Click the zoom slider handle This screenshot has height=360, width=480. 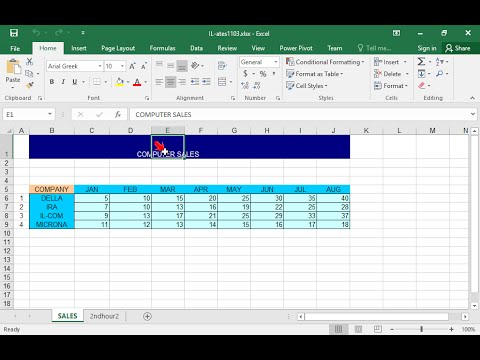point(421,329)
